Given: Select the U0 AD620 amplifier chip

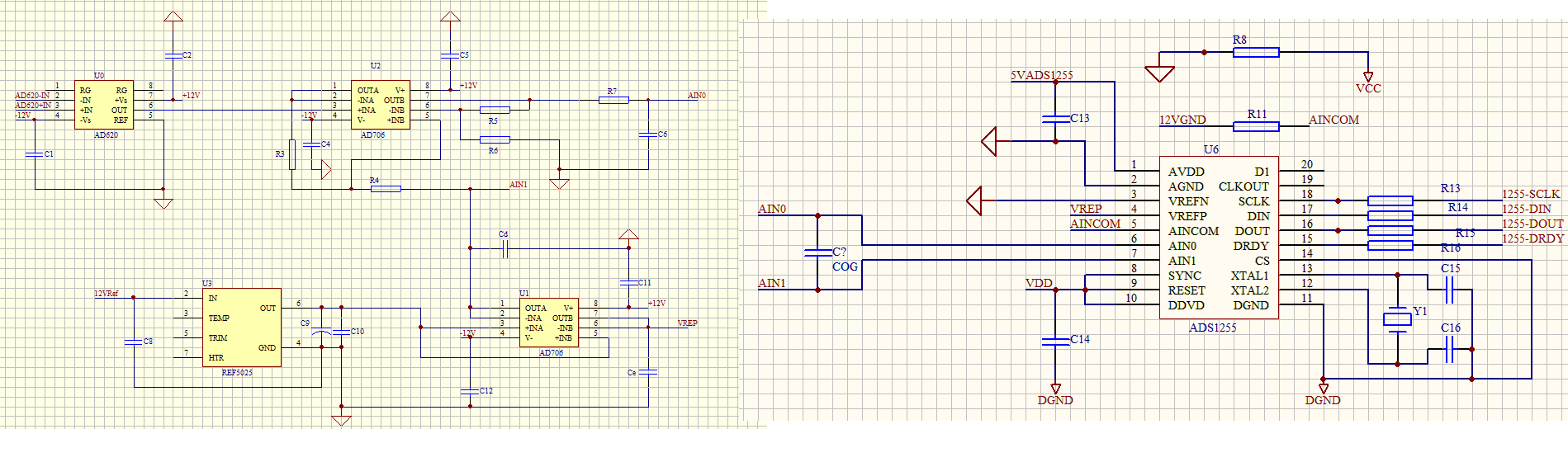Looking at the screenshot, I should point(104,105).
